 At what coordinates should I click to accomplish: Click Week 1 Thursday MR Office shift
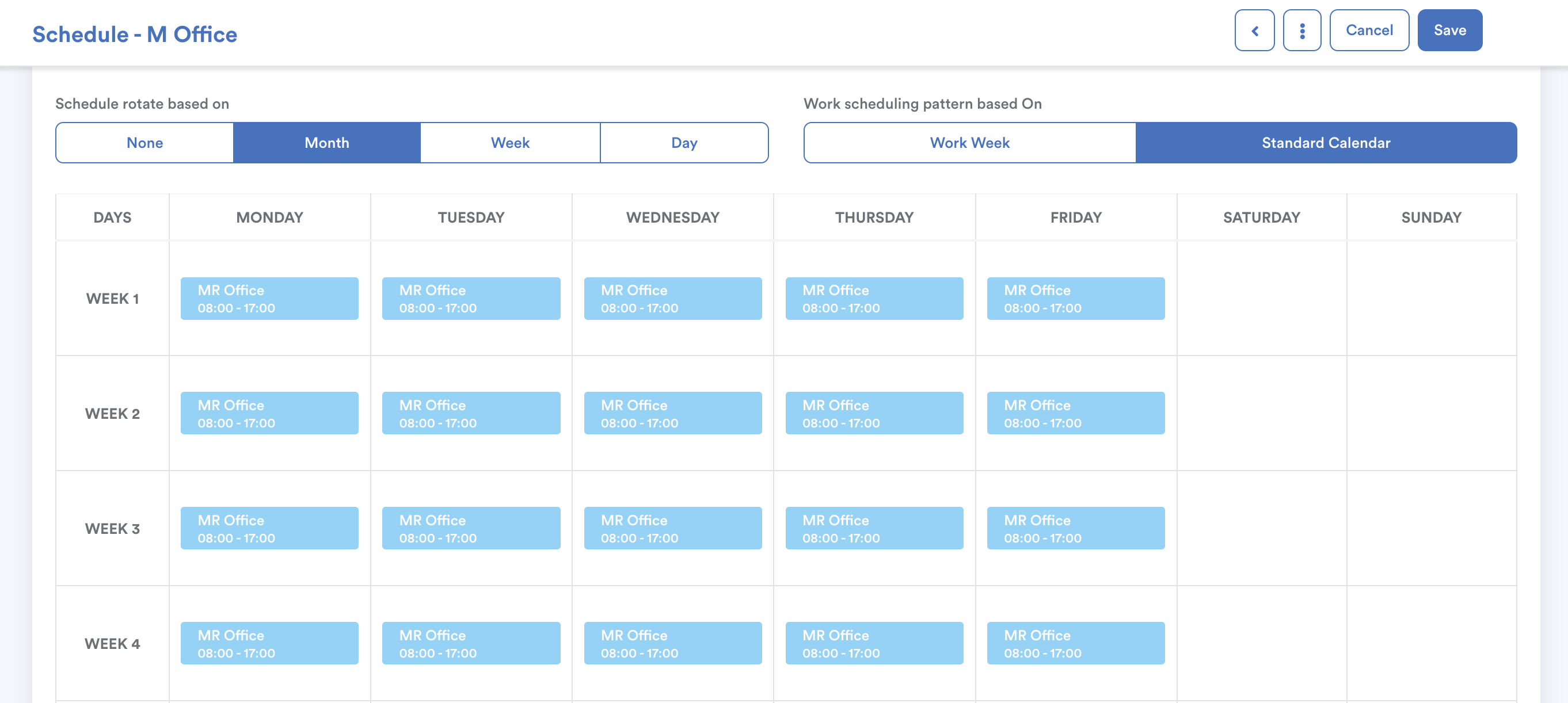(x=874, y=299)
